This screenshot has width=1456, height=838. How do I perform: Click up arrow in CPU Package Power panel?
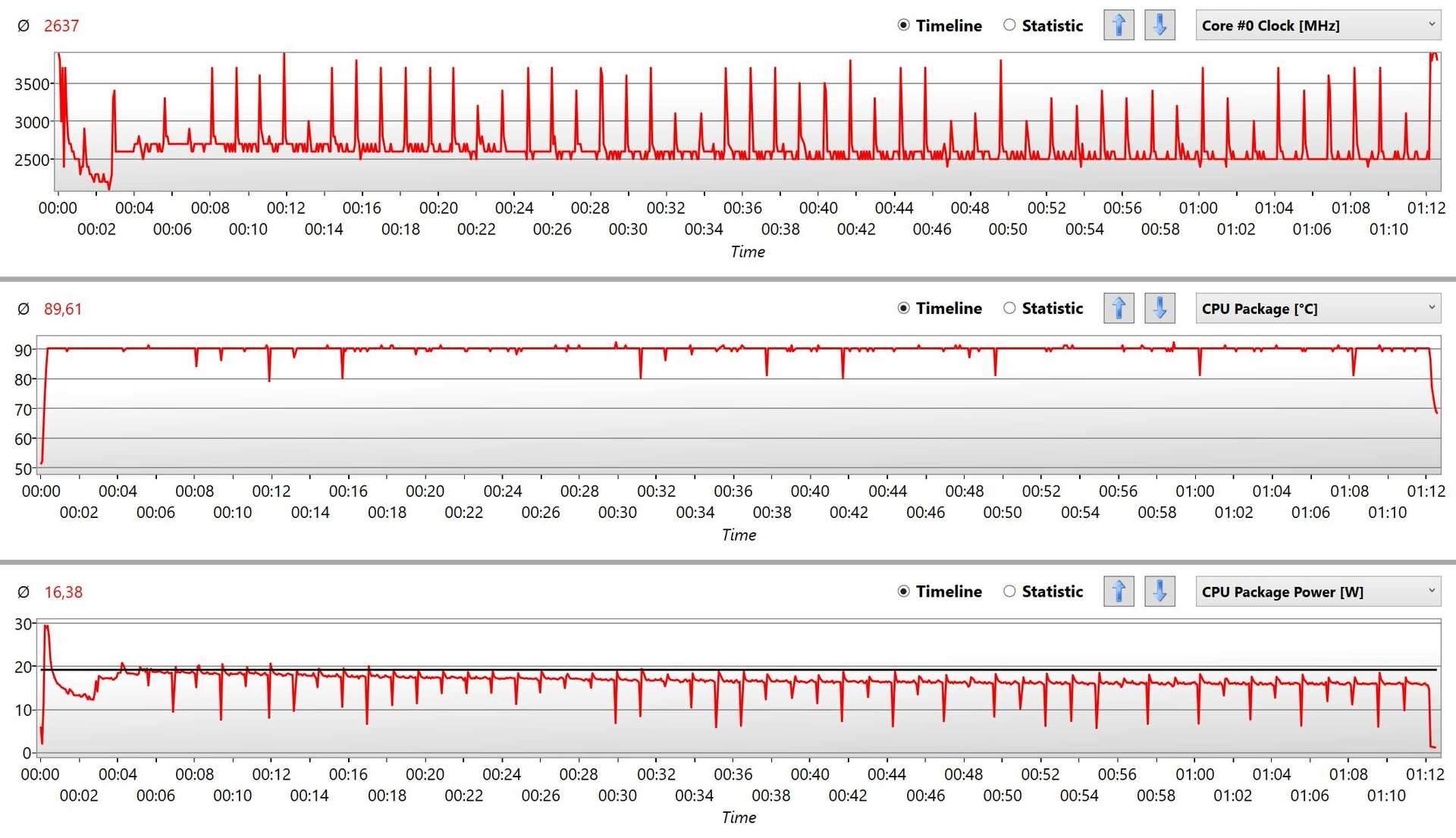tap(1119, 591)
